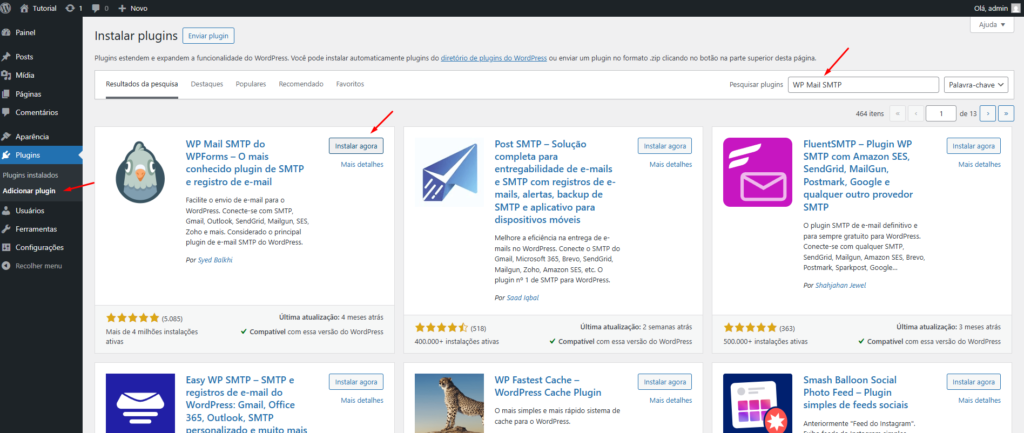
Task: Click the Enviar plugin button
Action: coord(208,36)
